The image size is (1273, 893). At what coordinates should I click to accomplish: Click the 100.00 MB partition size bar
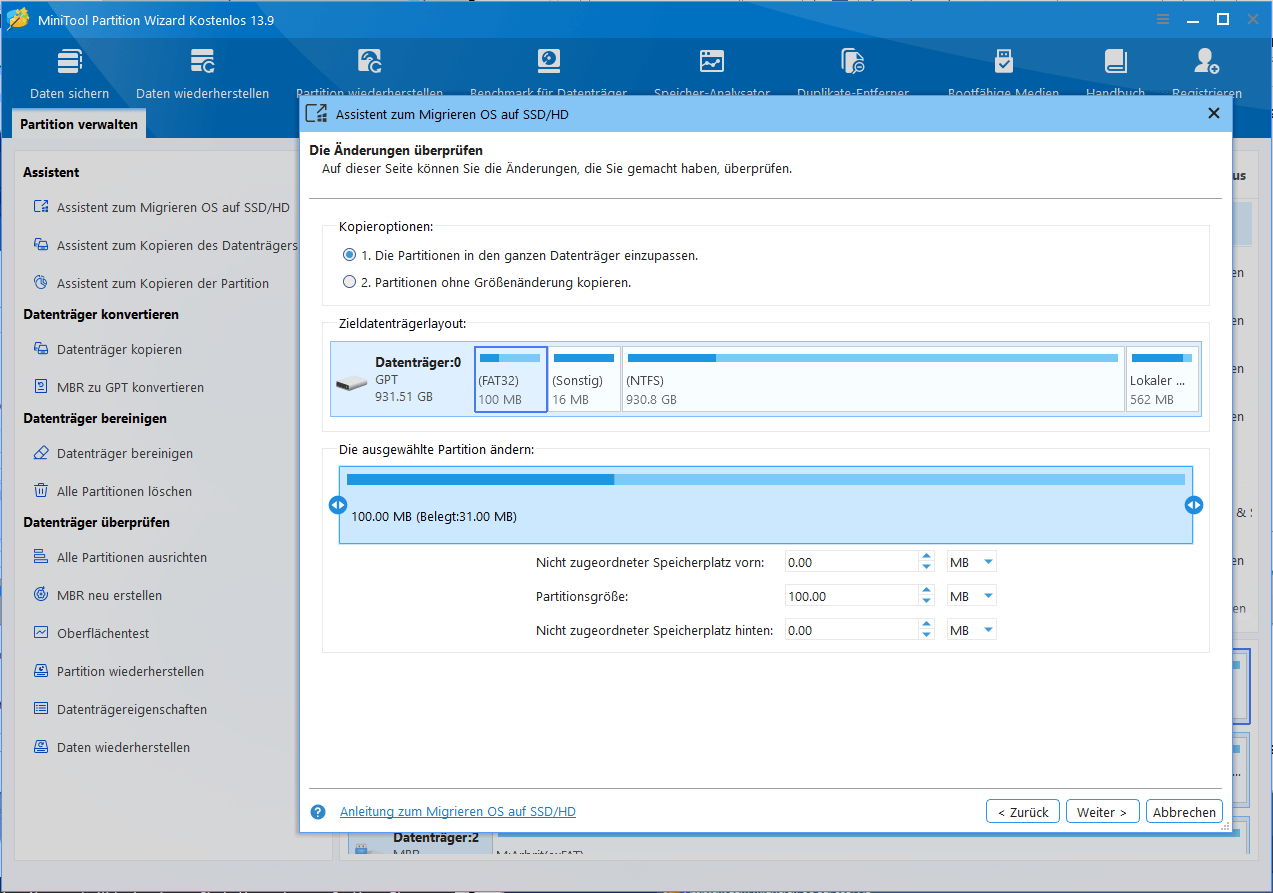[x=766, y=505]
